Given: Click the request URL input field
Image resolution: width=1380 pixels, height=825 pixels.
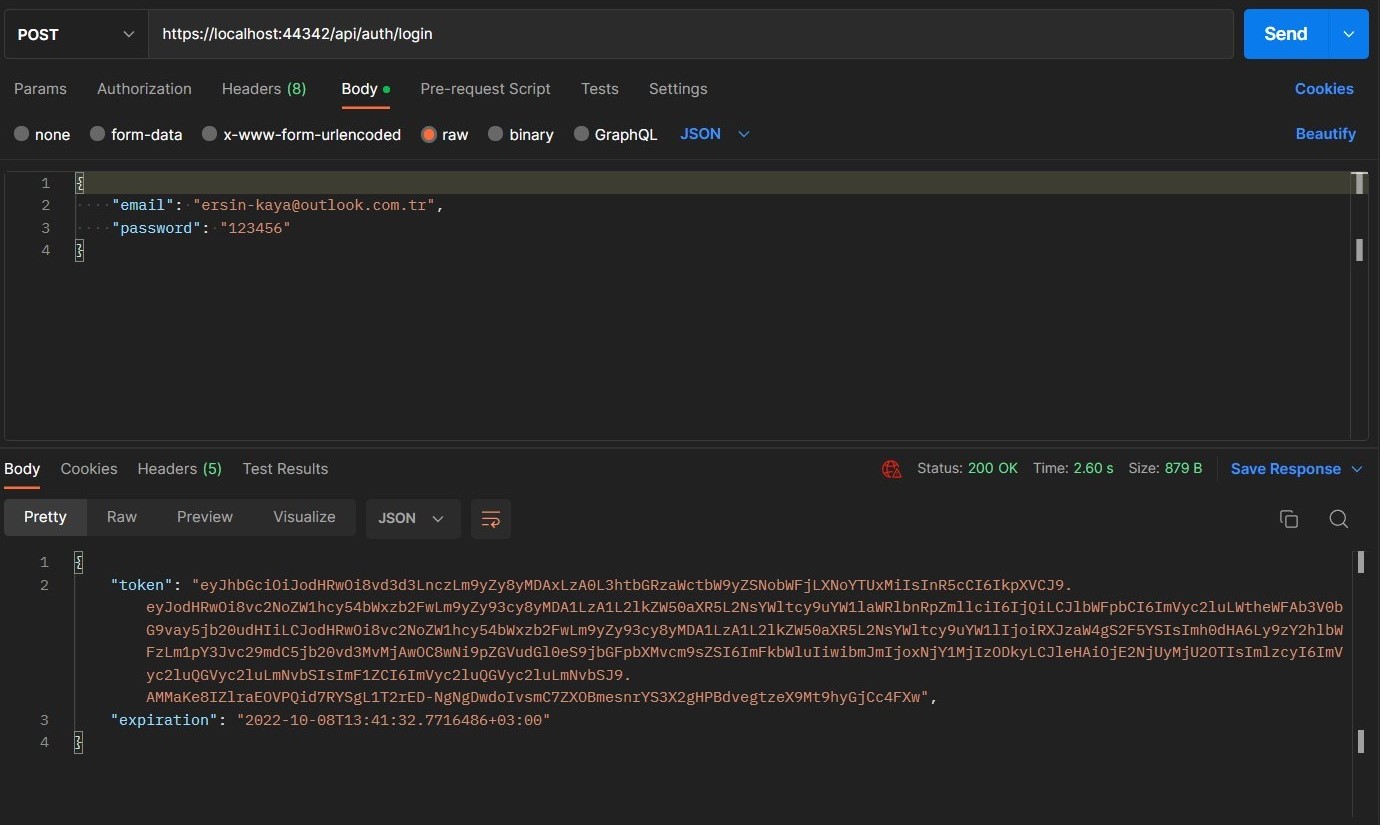Looking at the screenshot, I should [600, 34].
